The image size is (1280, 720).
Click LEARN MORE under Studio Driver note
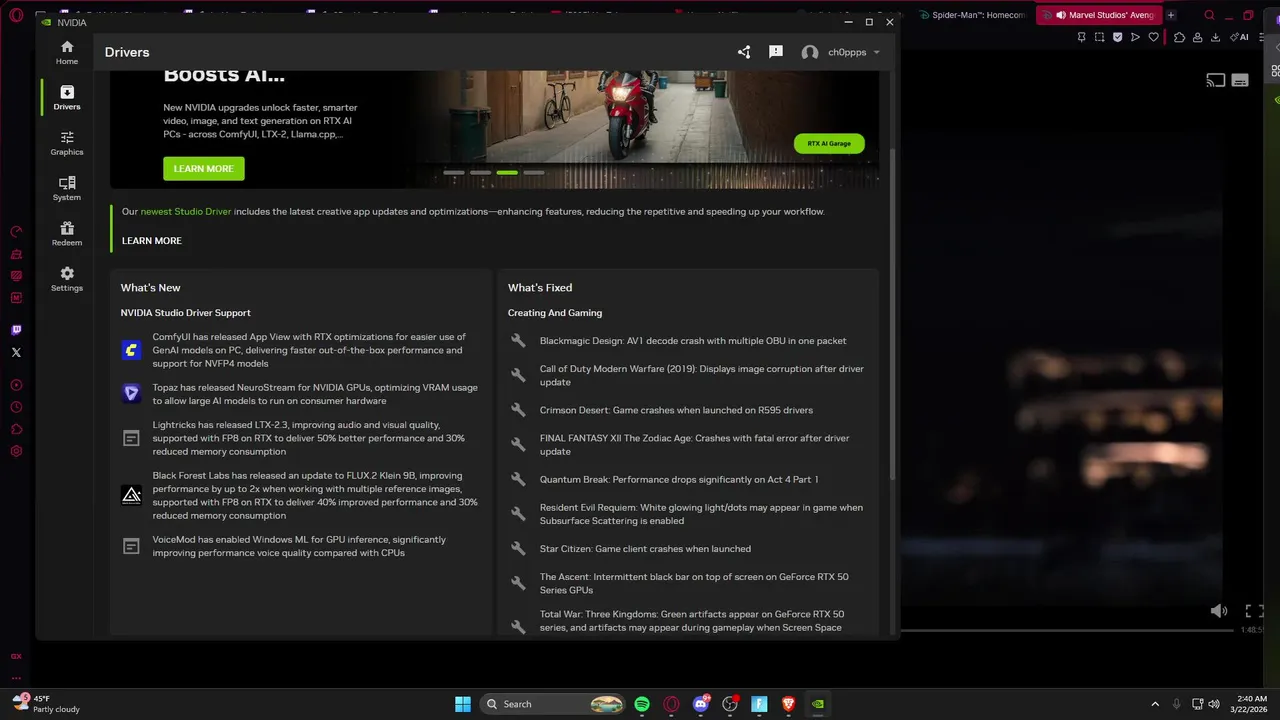coord(152,241)
